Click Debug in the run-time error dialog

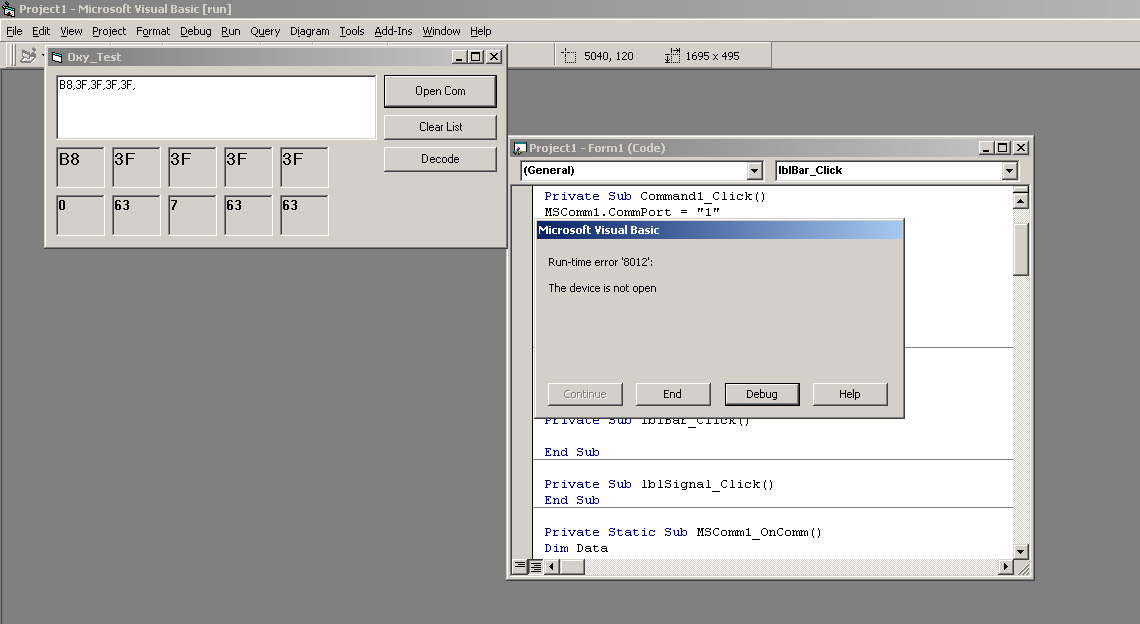762,394
